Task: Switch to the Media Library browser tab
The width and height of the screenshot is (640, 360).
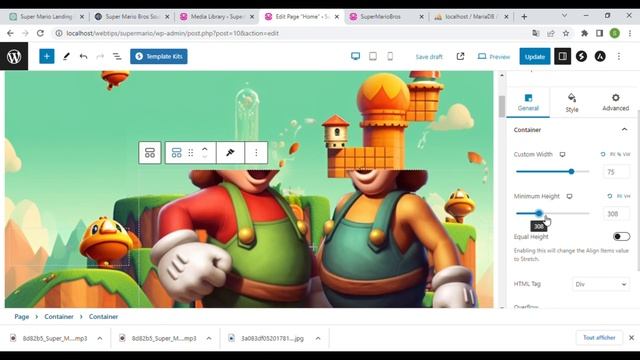Action: (x=217, y=16)
